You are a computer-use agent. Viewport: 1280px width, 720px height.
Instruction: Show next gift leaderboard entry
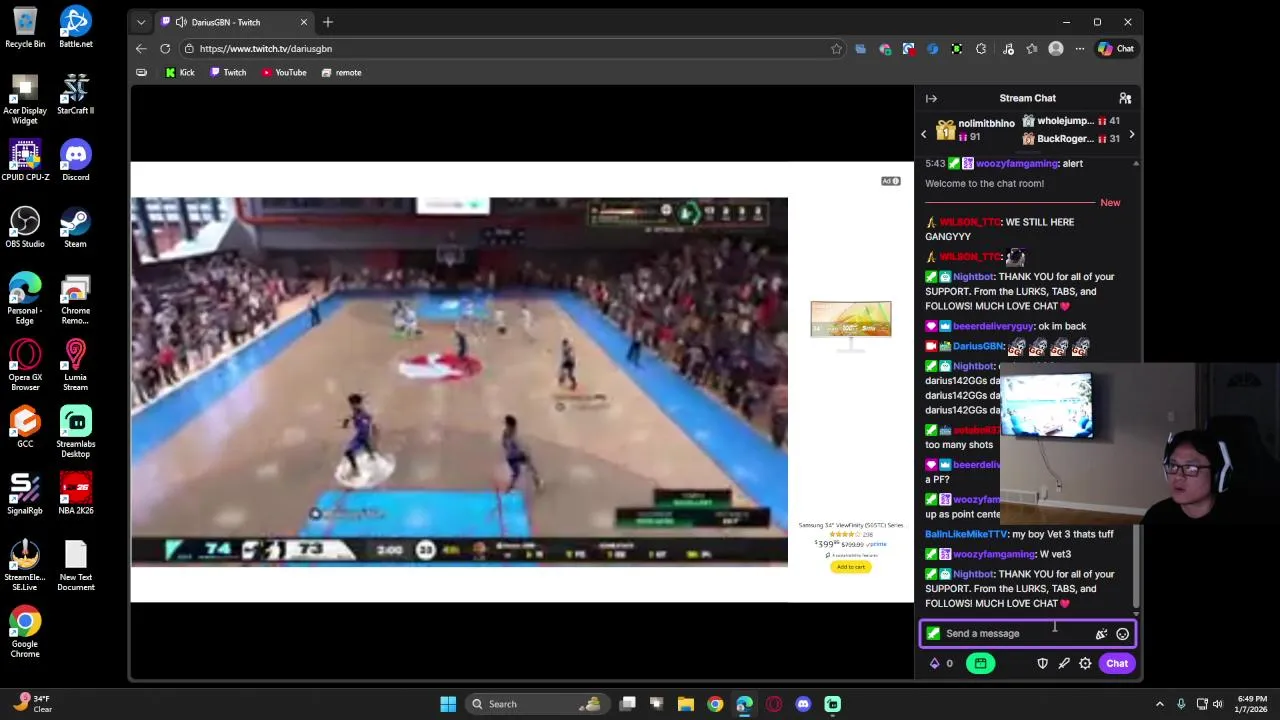click(1131, 134)
